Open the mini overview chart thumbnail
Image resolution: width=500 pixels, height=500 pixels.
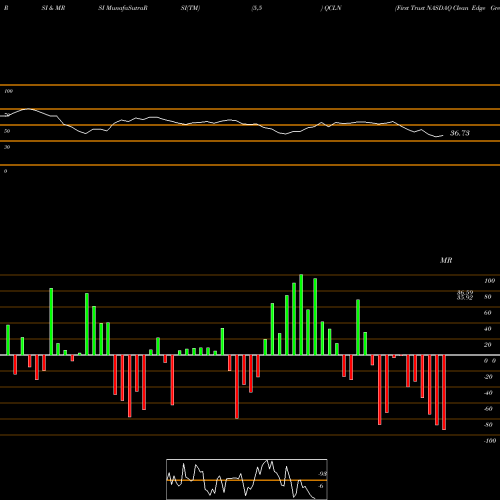coord(247,479)
